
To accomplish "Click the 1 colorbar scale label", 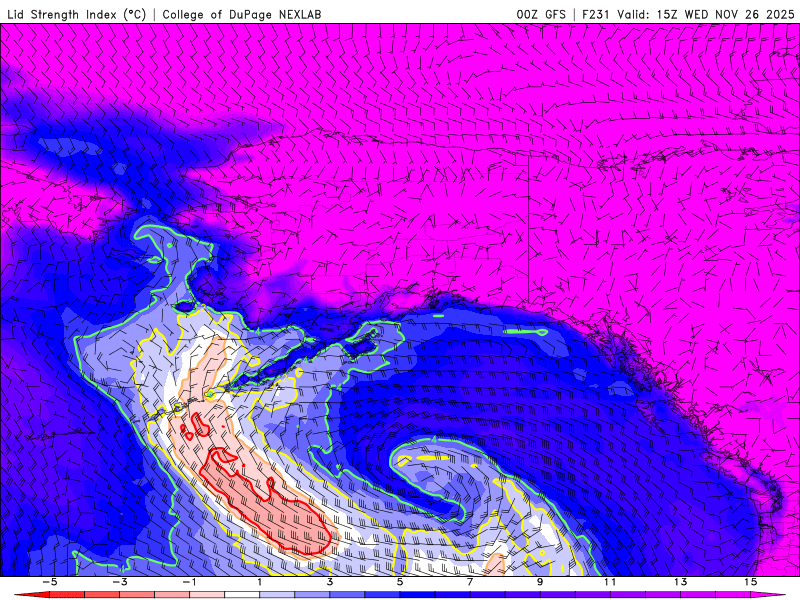I will [260, 582].
